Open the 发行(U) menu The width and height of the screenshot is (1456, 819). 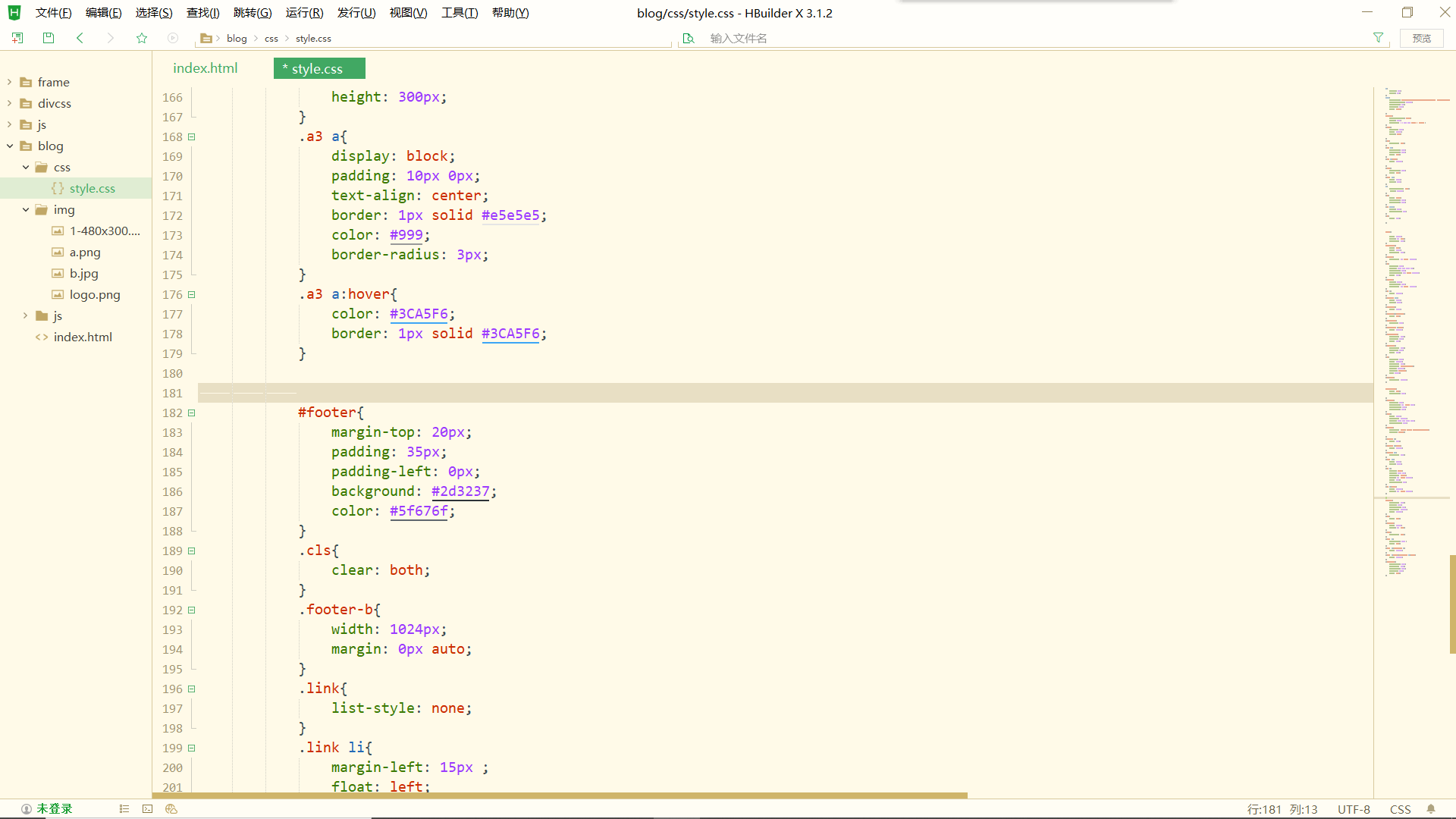(x=356, y=13)
